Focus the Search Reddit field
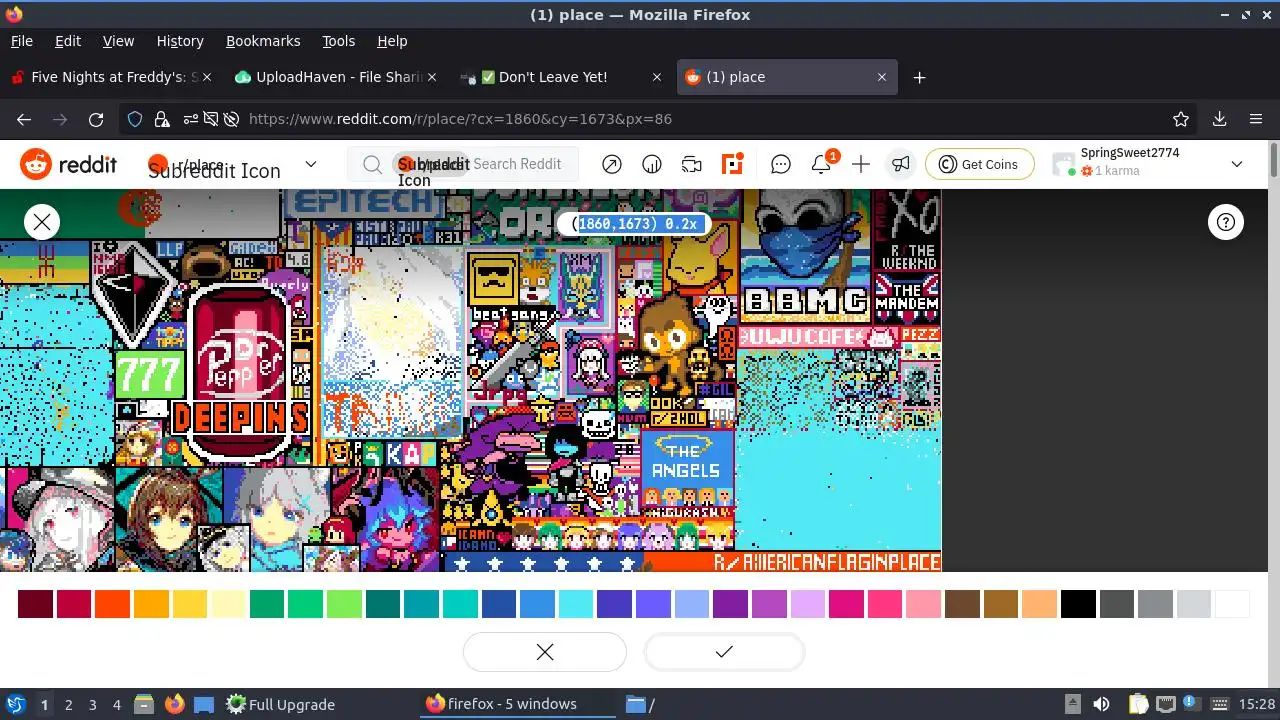This screenshot has width=1280, height=720. click(x=463, y=164)
